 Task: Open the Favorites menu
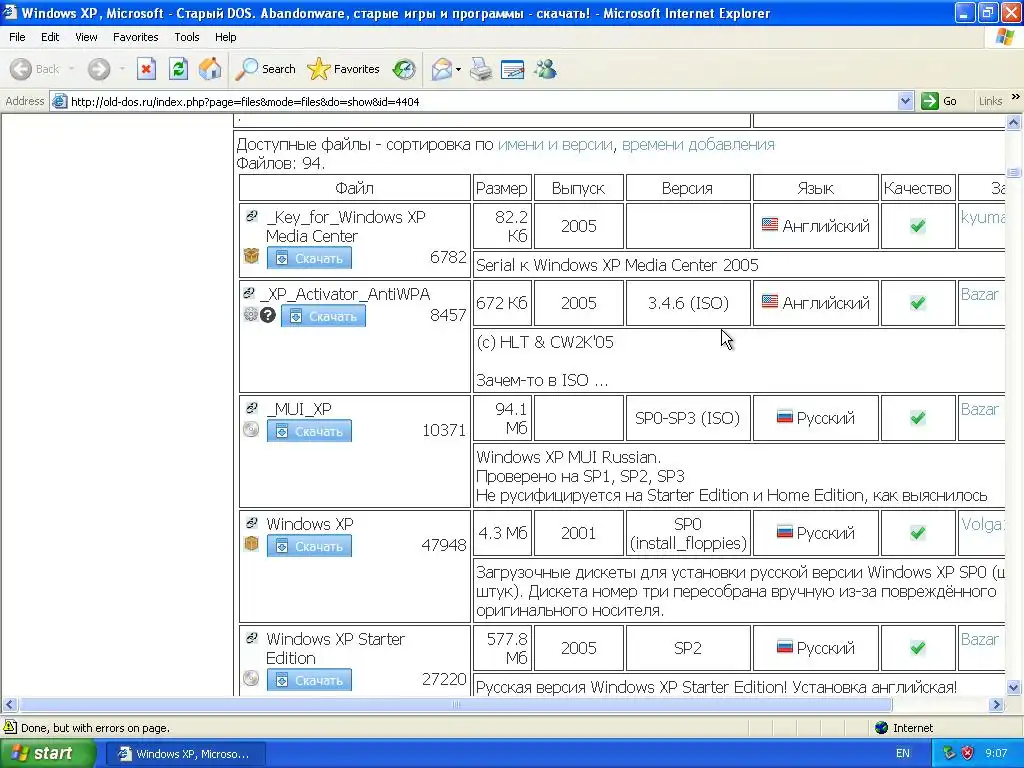click(x=135, y=37)
